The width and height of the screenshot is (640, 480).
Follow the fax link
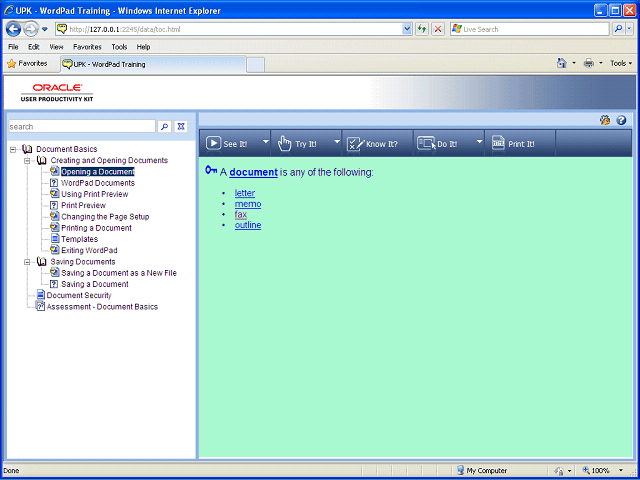tap(241, 215)
